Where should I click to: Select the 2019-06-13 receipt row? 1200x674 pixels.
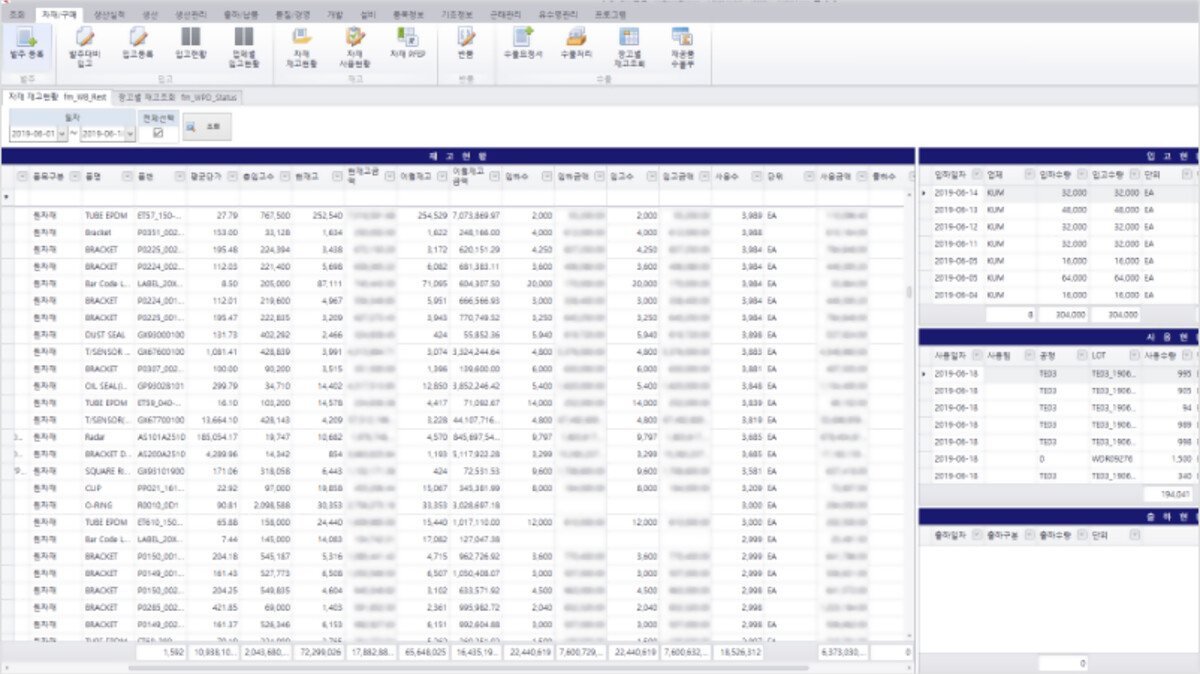(1060, 209)
